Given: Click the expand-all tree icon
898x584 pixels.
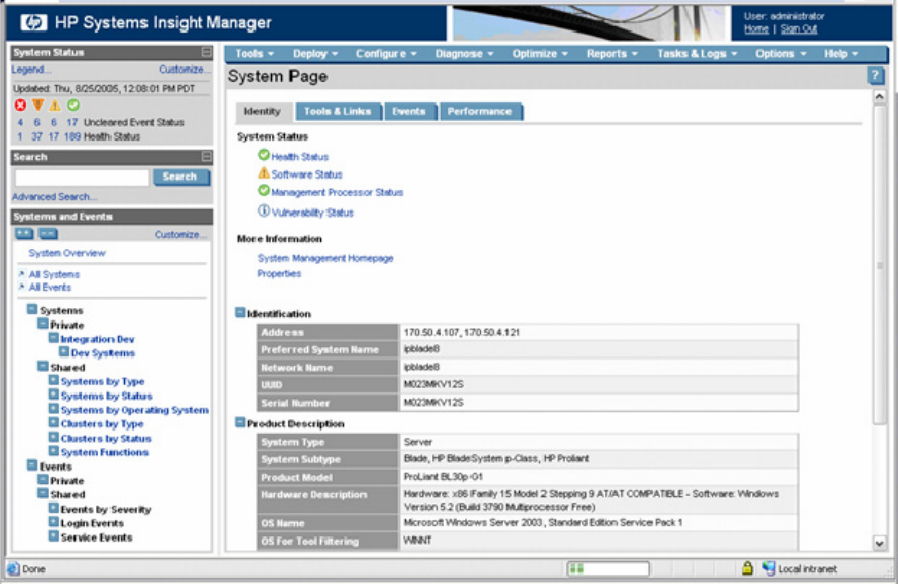Looking at the screenshot, I should click(23, 234).
